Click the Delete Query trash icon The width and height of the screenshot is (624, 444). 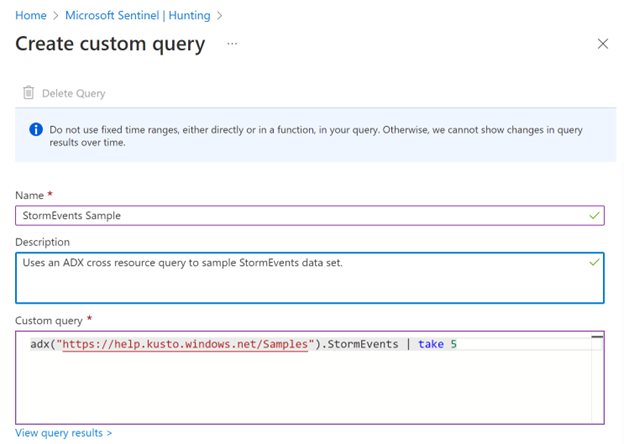click(x=28, y=93)
